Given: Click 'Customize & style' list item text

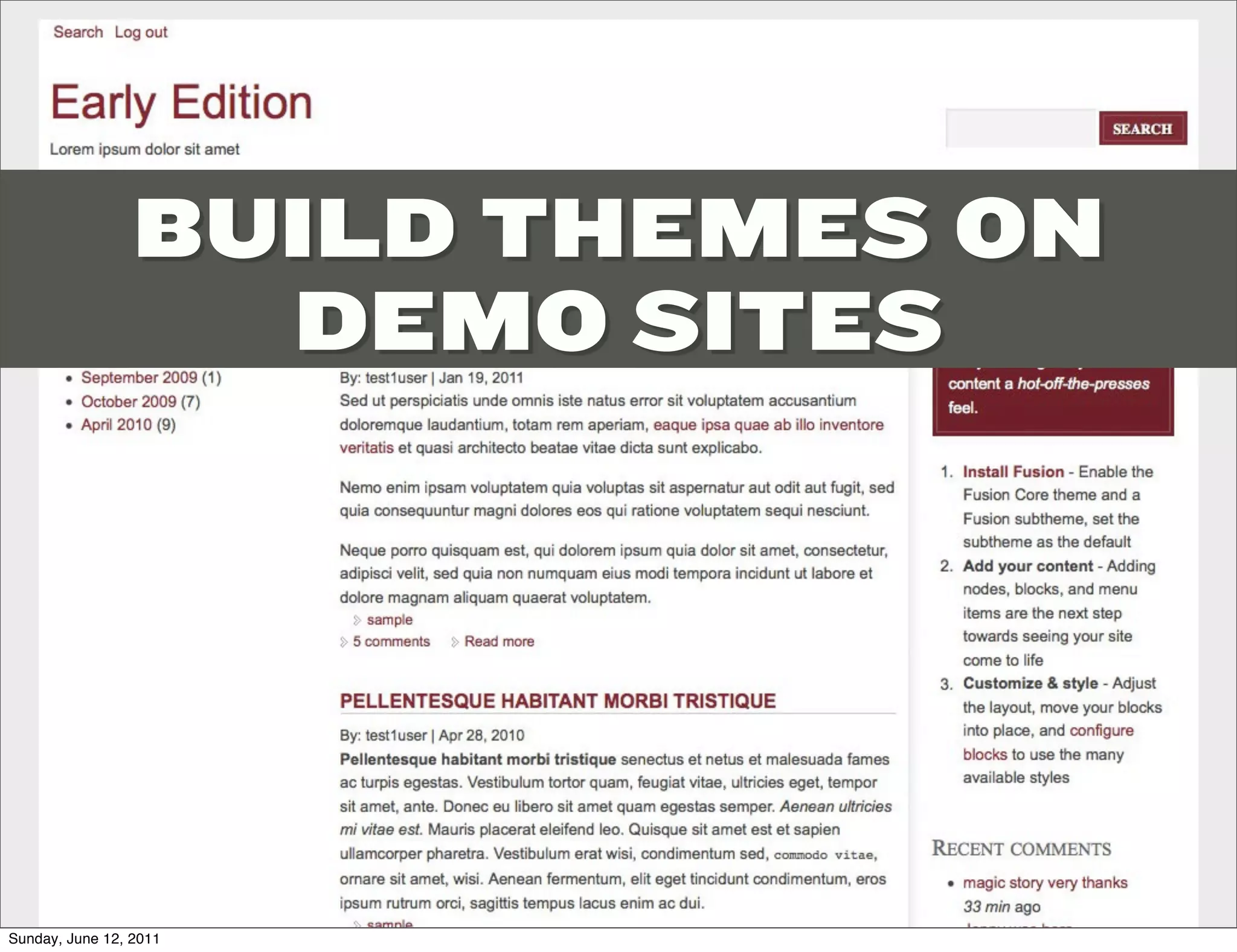Looking at the screenshot, I should point(1030,683).
